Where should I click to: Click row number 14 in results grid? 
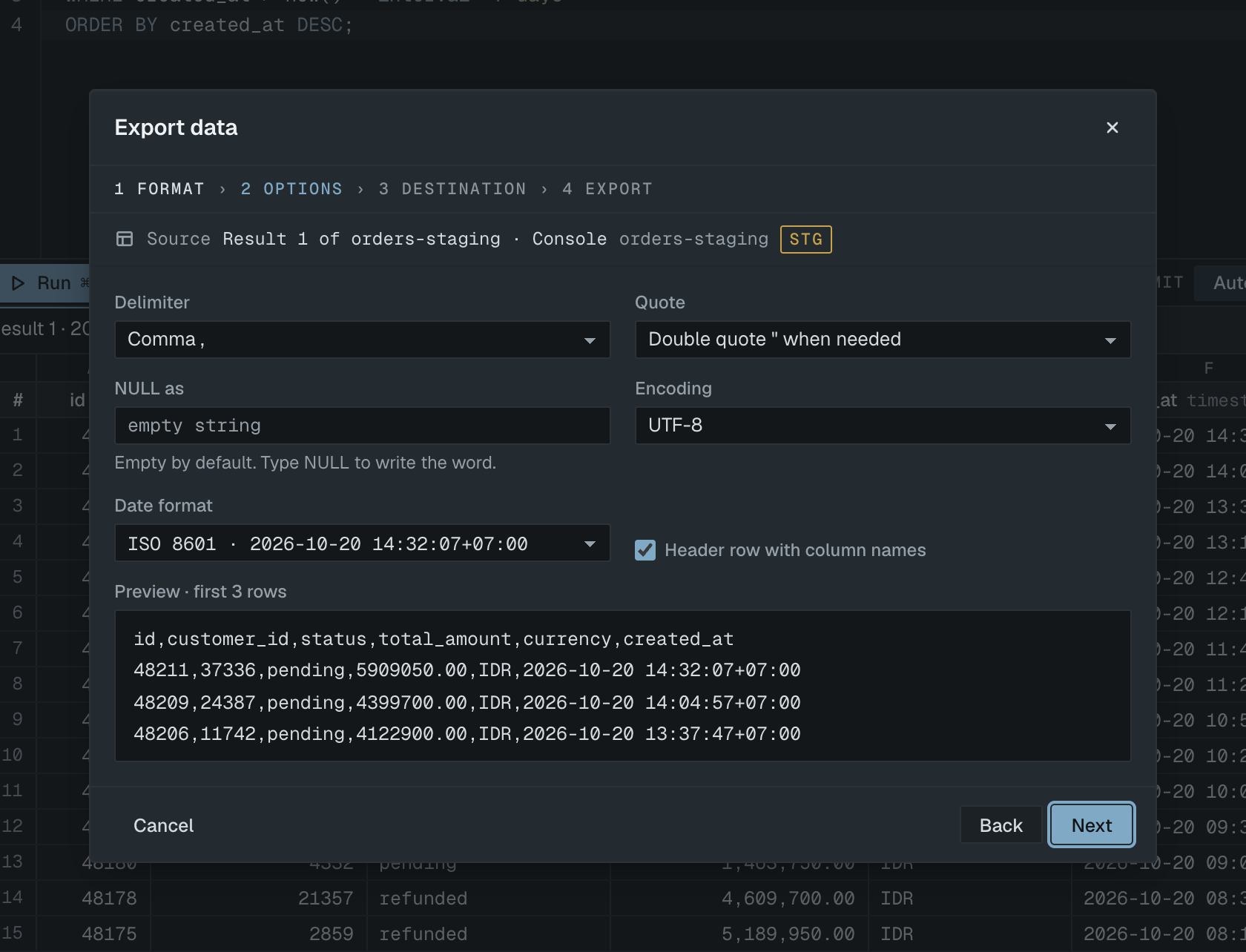coord(12,898)
